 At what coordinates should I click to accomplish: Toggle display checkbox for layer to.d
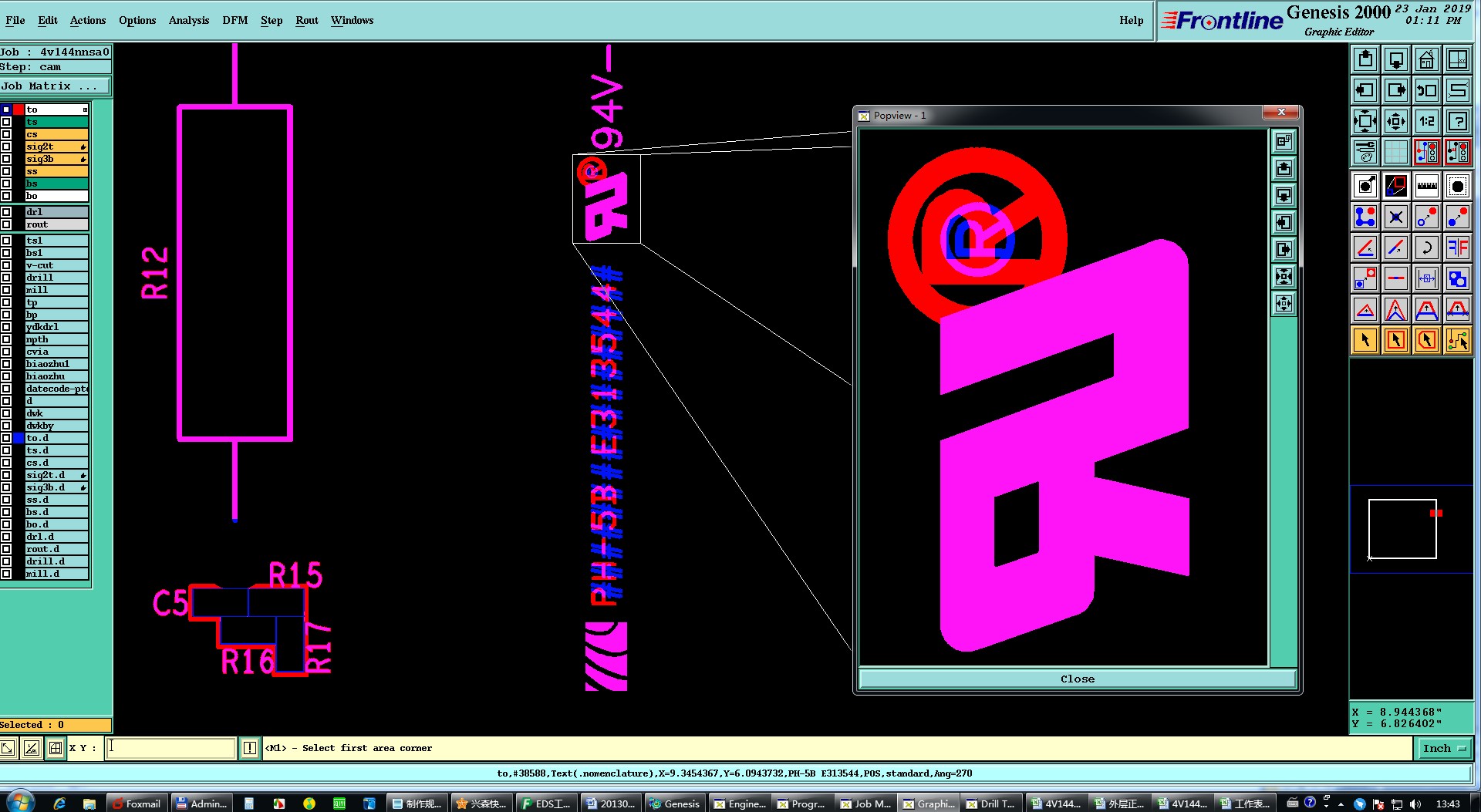6,438
